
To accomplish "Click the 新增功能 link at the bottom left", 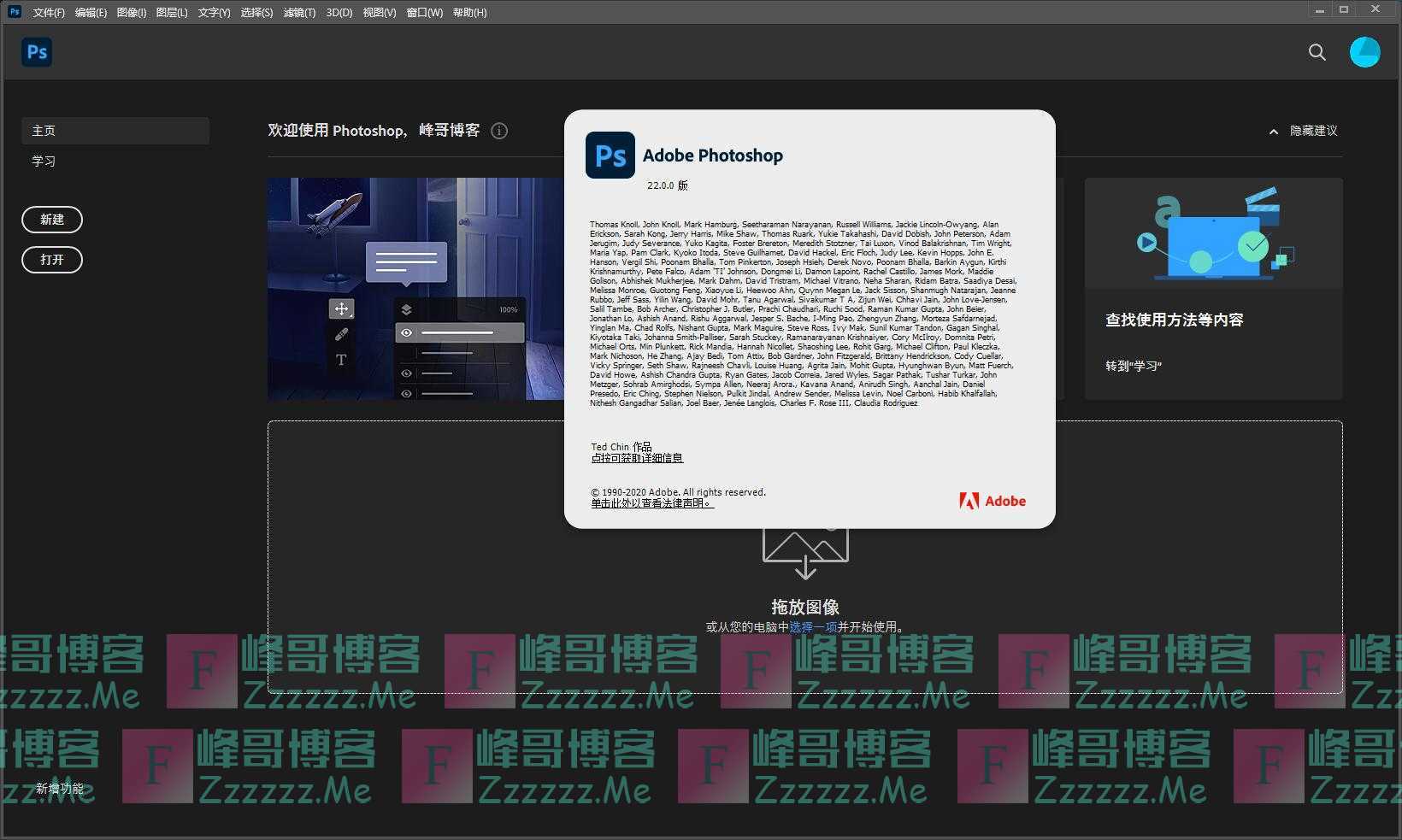I will pyautogui.click(x=60, y=788).
